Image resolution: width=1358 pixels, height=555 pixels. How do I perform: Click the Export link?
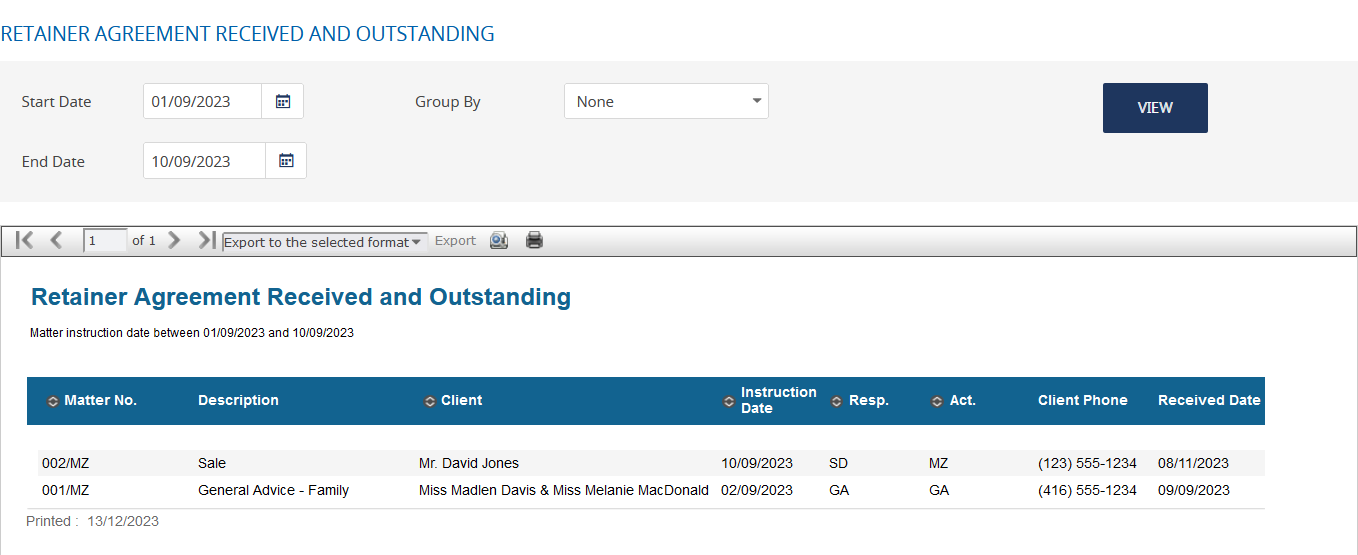[455, 241]
